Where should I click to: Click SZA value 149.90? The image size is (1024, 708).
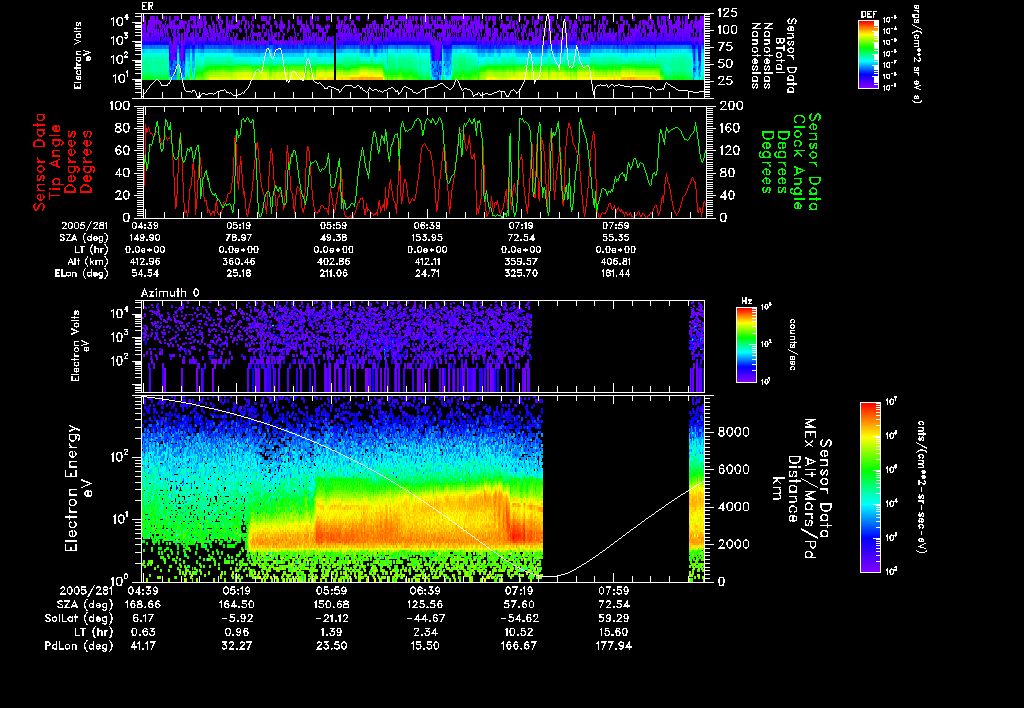point(146,238)
